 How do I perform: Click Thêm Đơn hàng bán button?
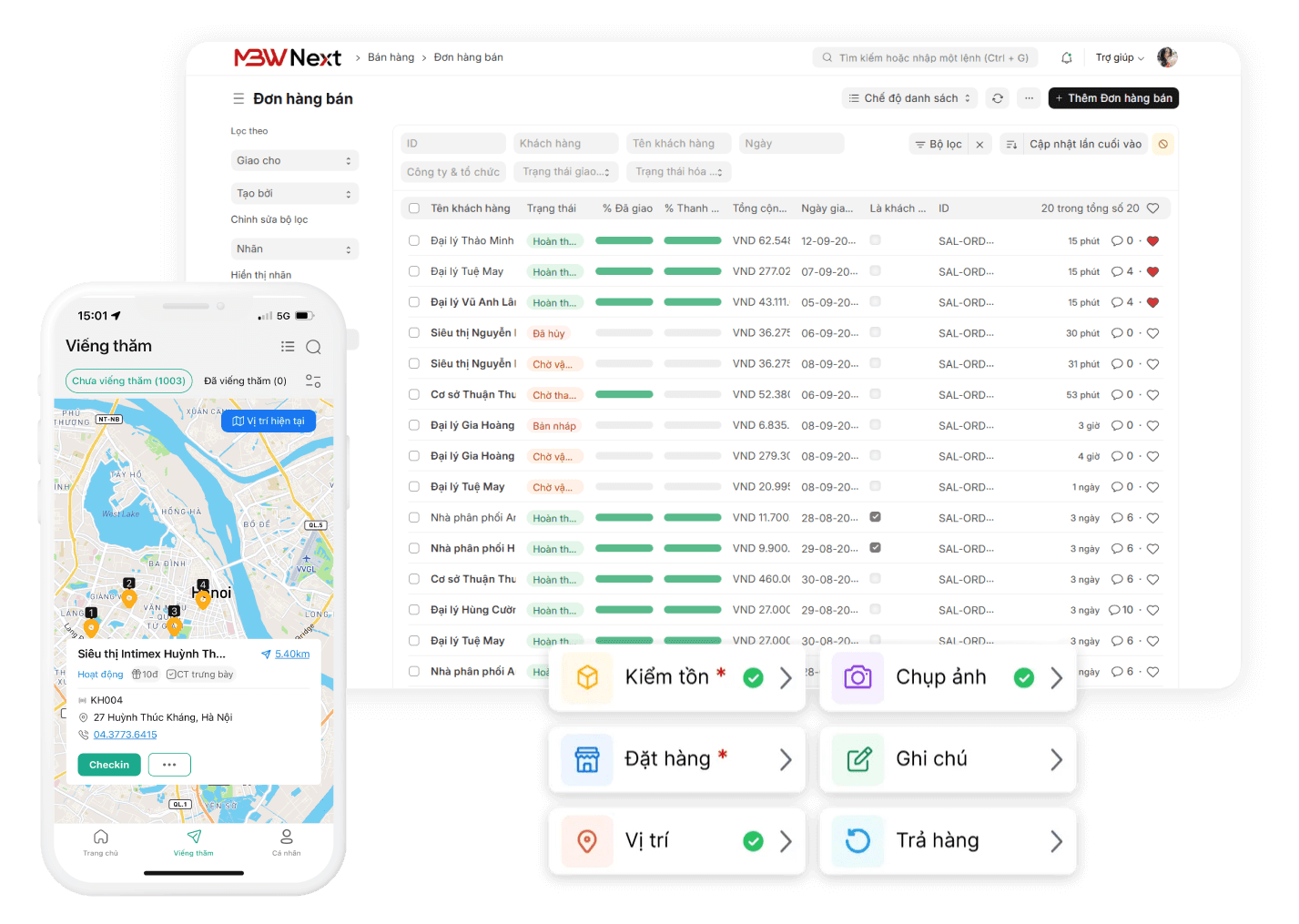[x=1113, y=98]
